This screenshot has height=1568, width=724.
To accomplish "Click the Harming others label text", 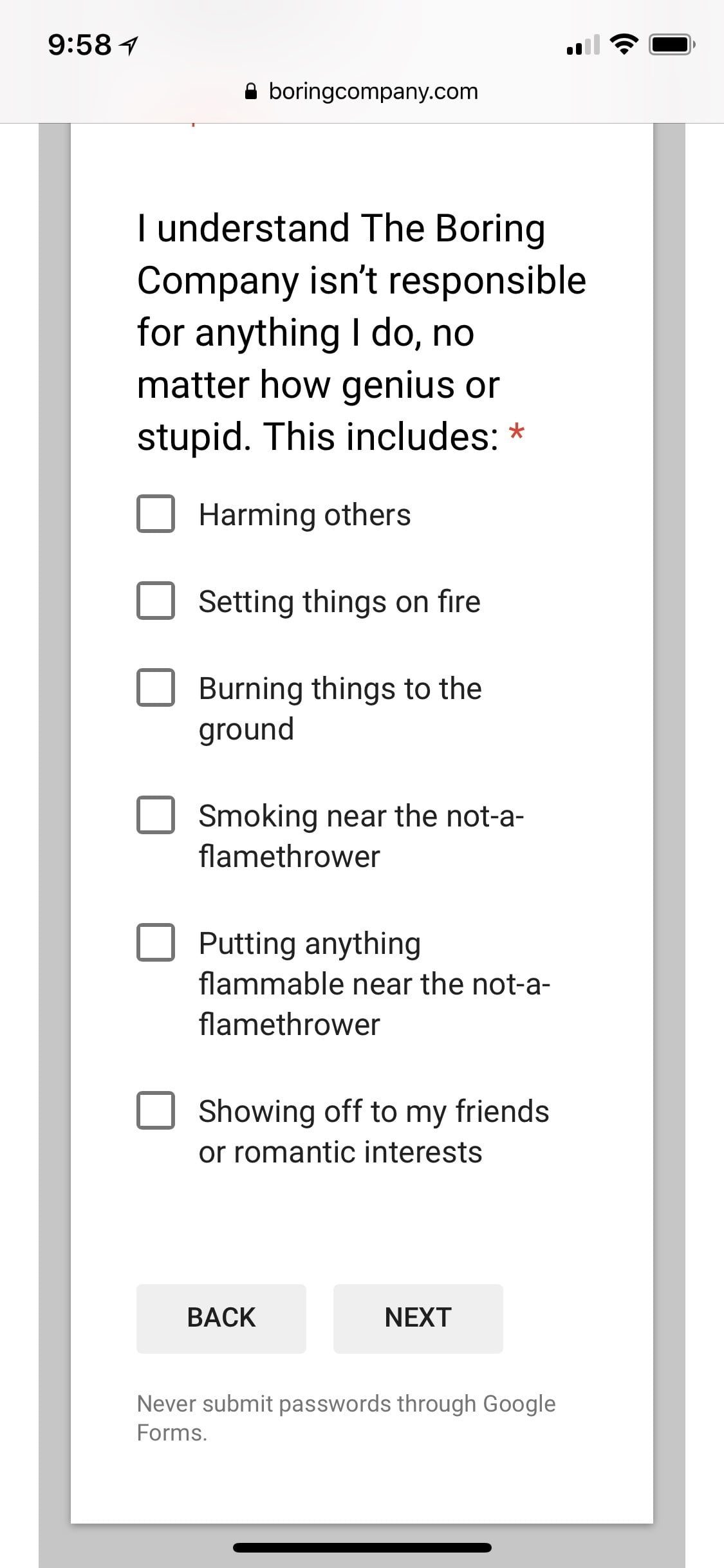I will point(304,515).
